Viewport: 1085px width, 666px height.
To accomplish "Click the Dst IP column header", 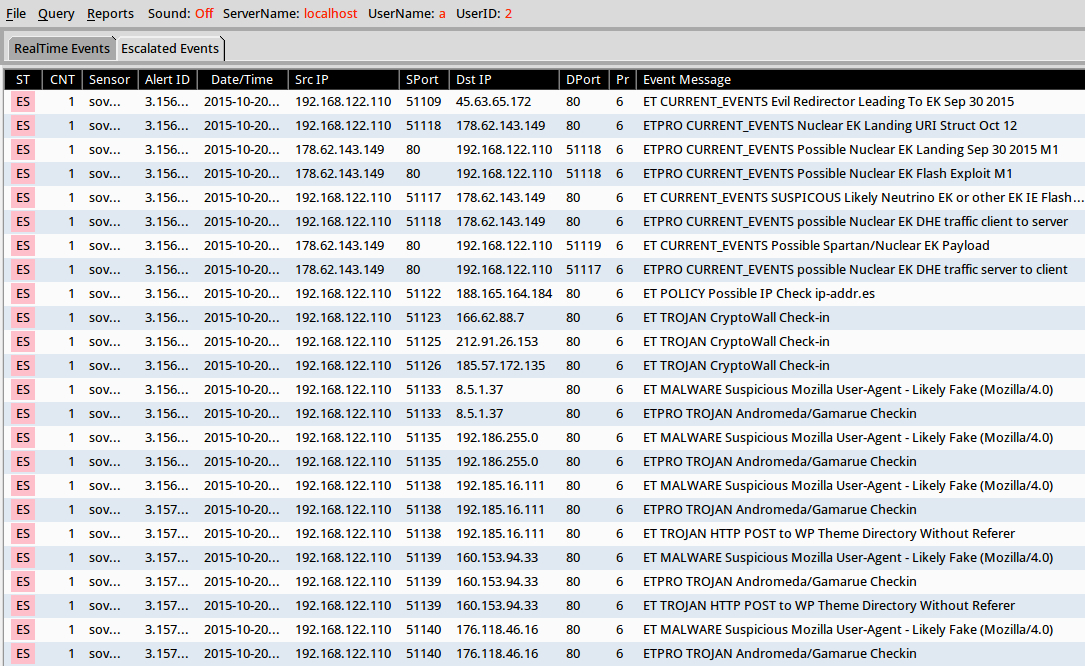I will tap(474, 80).
